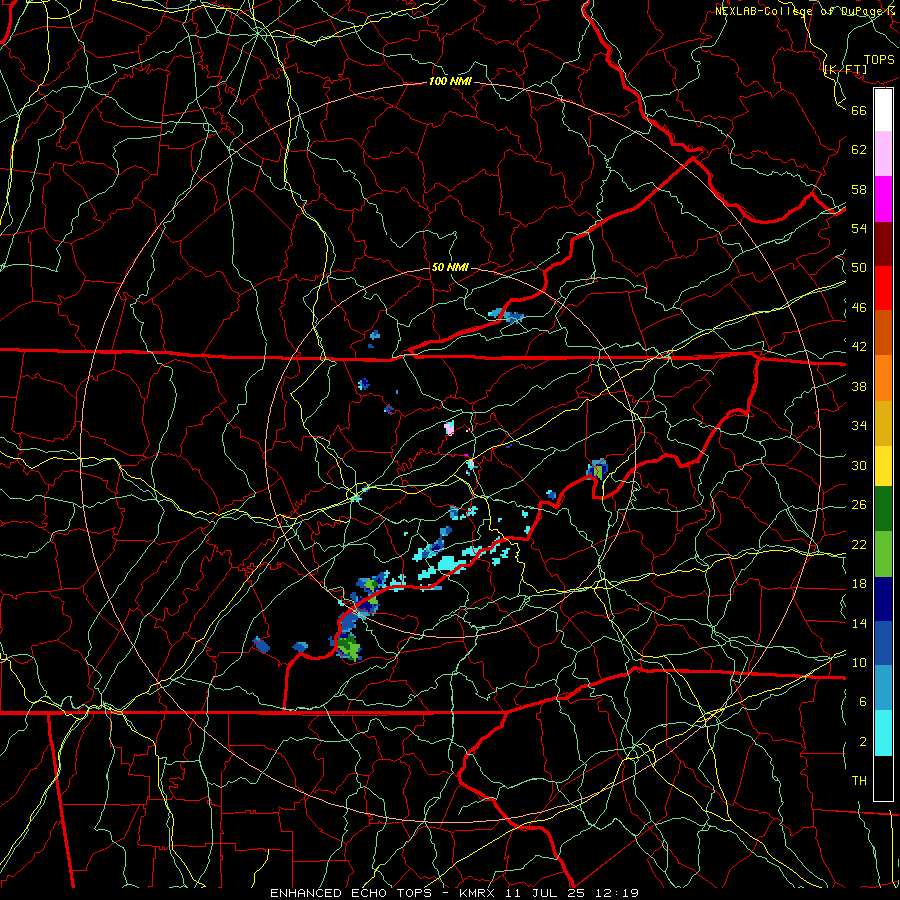The image size is (900, 900).
Task: Select the light blue legend swatch
Action: [x=883, y=688]
